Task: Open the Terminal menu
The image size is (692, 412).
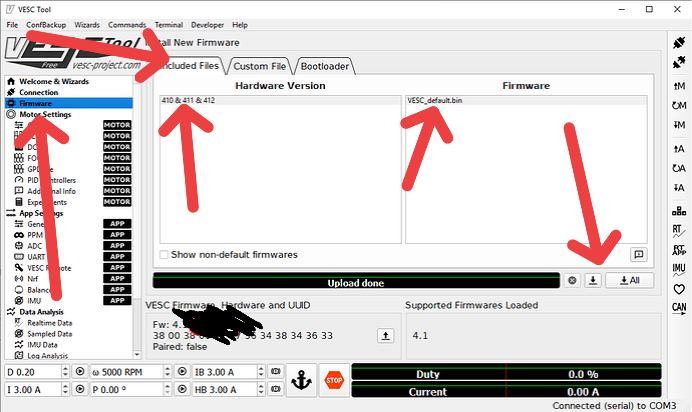Action: click(169, 25)
